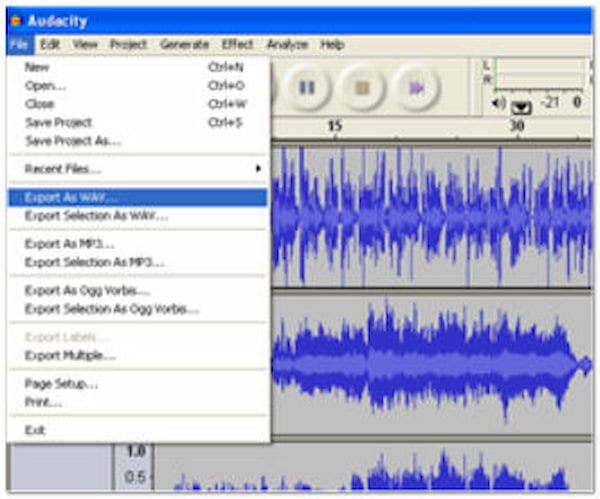Click the Pause playback button
The height and width of the screenshot is (499, 600).
point(307,88)
